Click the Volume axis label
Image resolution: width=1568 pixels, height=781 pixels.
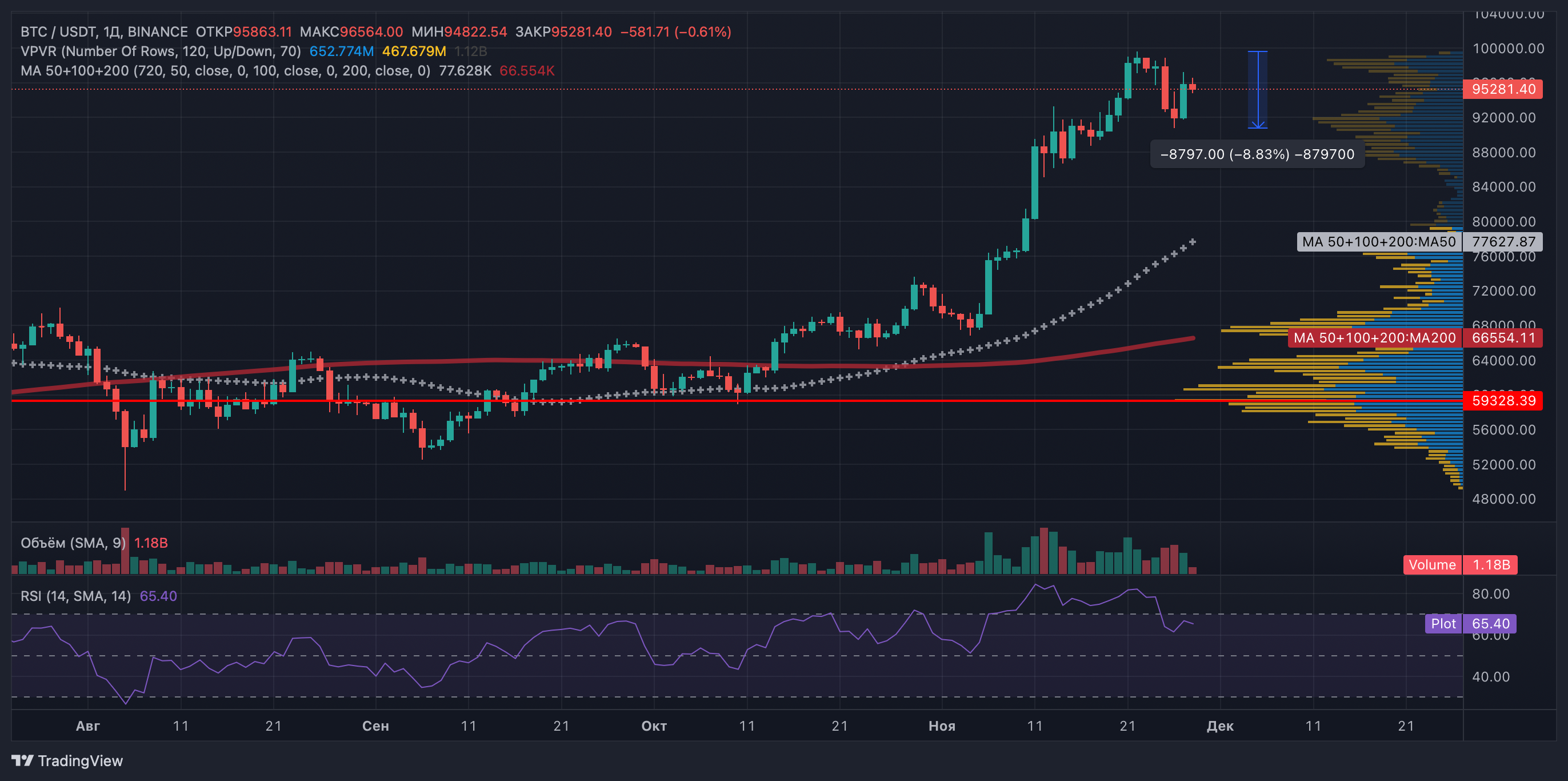pos(1432,565)
